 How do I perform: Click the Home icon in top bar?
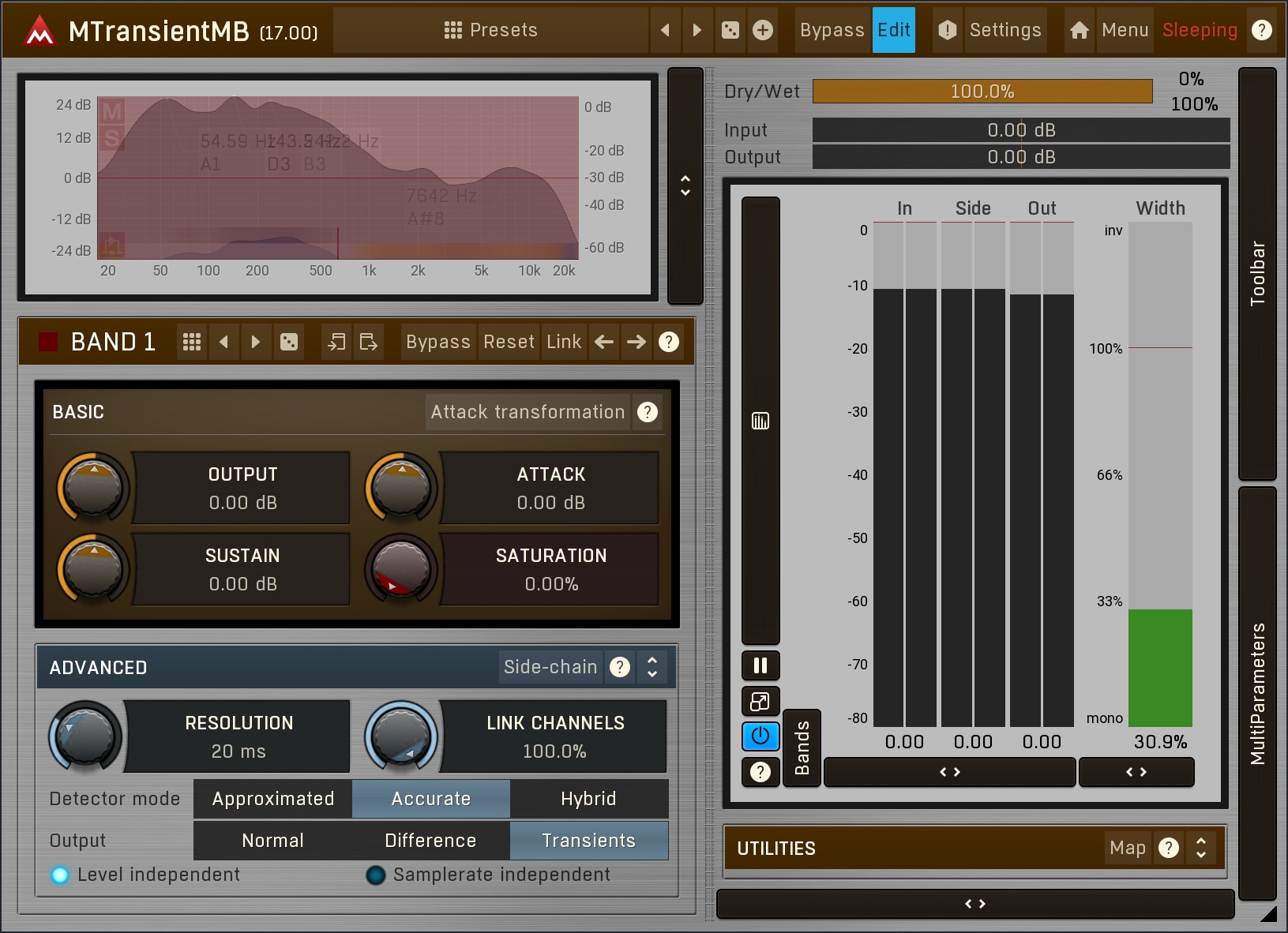click(x=1080, y=30)
